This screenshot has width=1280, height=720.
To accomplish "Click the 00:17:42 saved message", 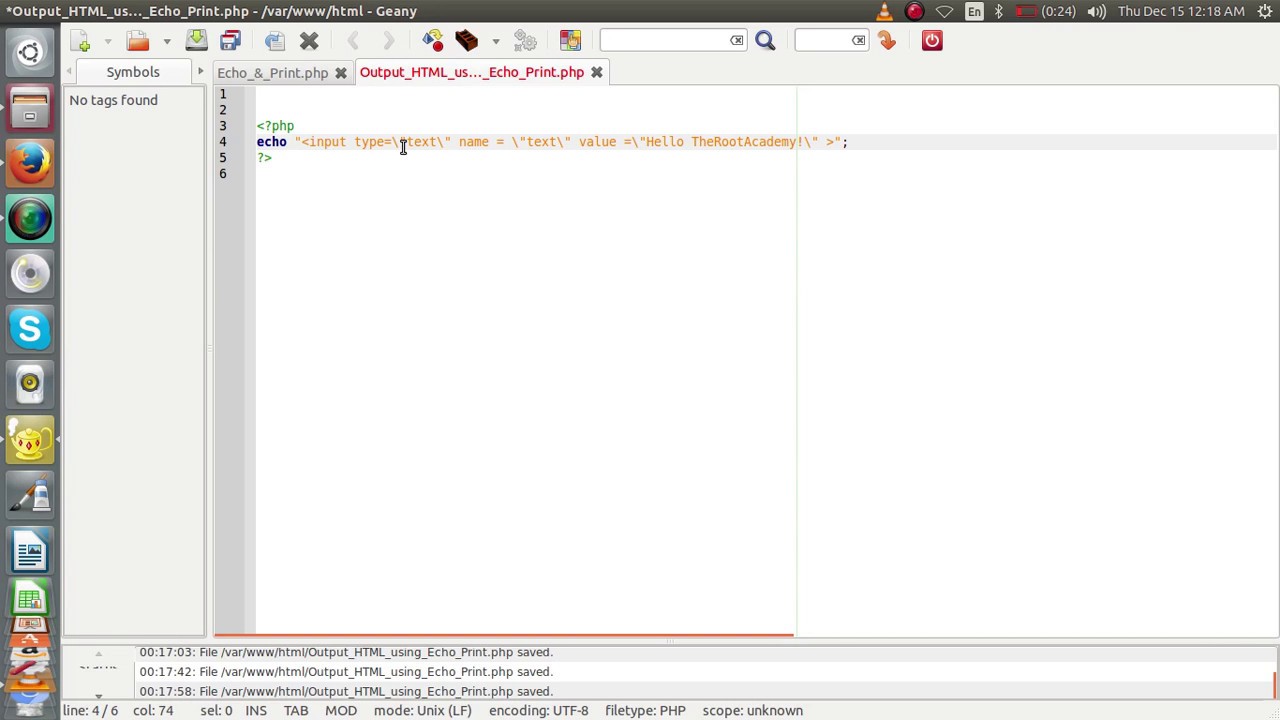I will [x=346, y=672].
